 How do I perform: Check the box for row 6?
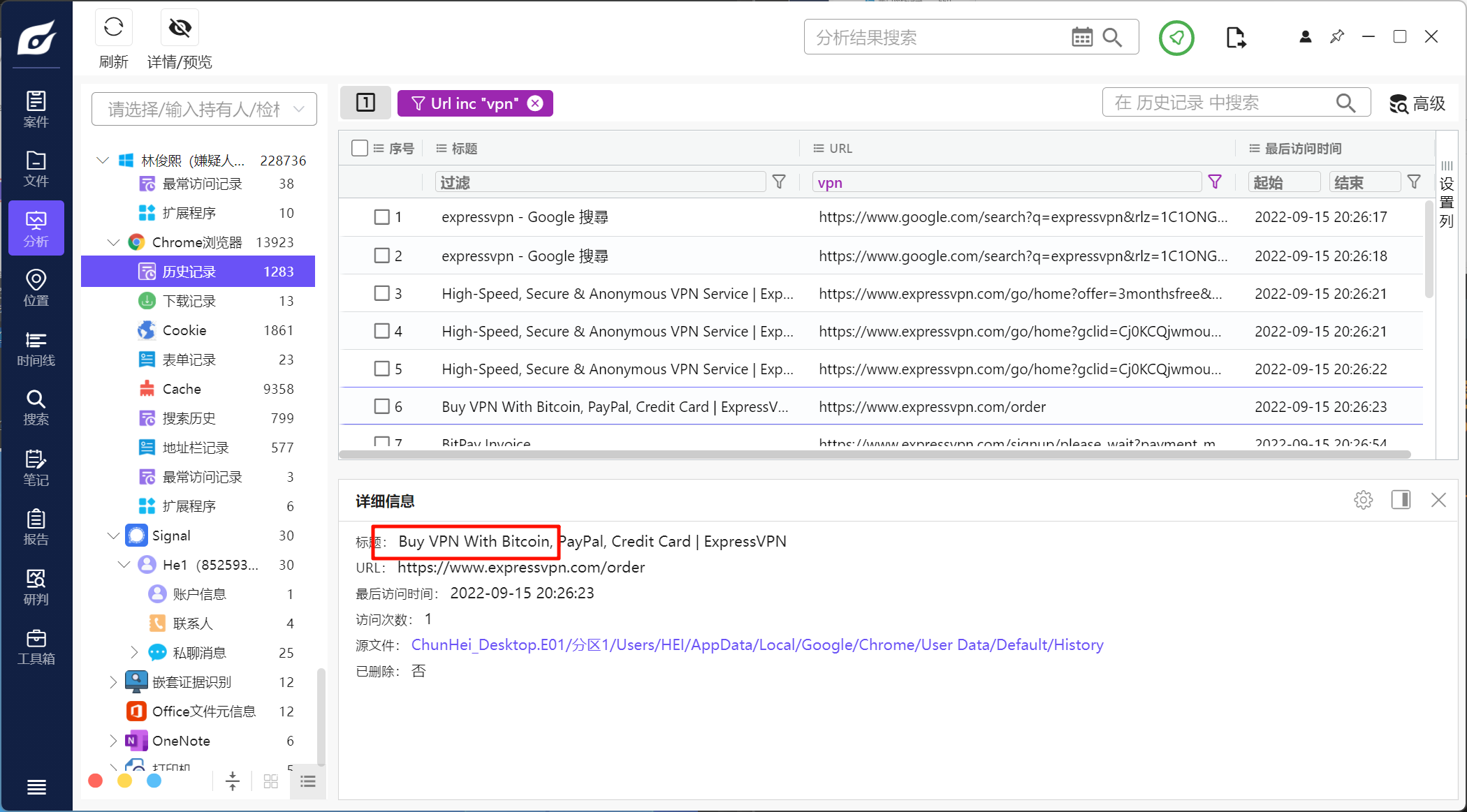pos(381,406)
